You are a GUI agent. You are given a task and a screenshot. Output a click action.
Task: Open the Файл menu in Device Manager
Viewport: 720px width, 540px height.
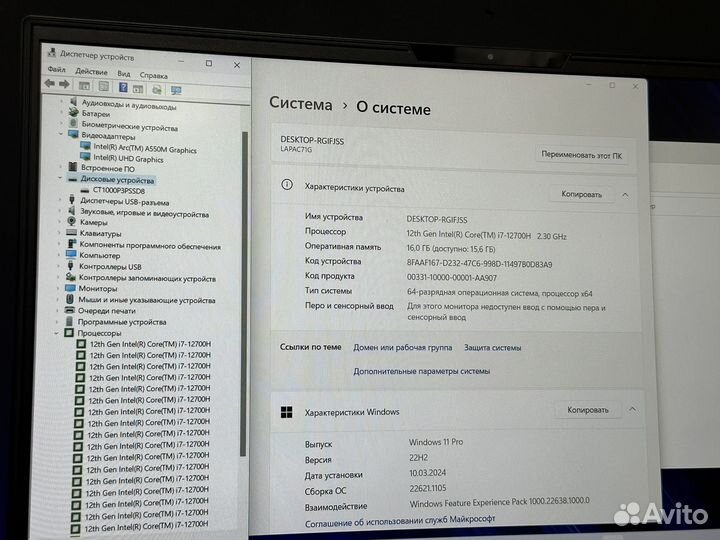click(x=56, y=69)
